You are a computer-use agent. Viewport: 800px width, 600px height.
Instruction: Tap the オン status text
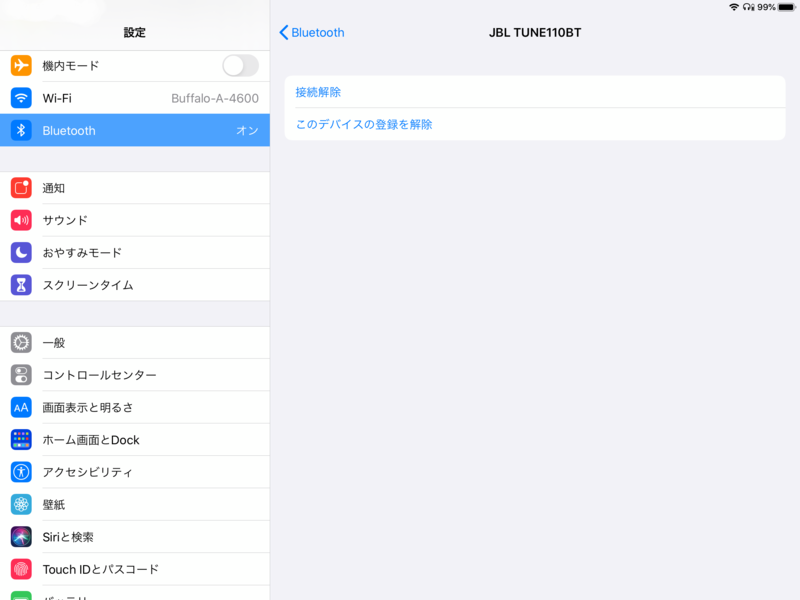pyautogui.click(x=247, y=131)
